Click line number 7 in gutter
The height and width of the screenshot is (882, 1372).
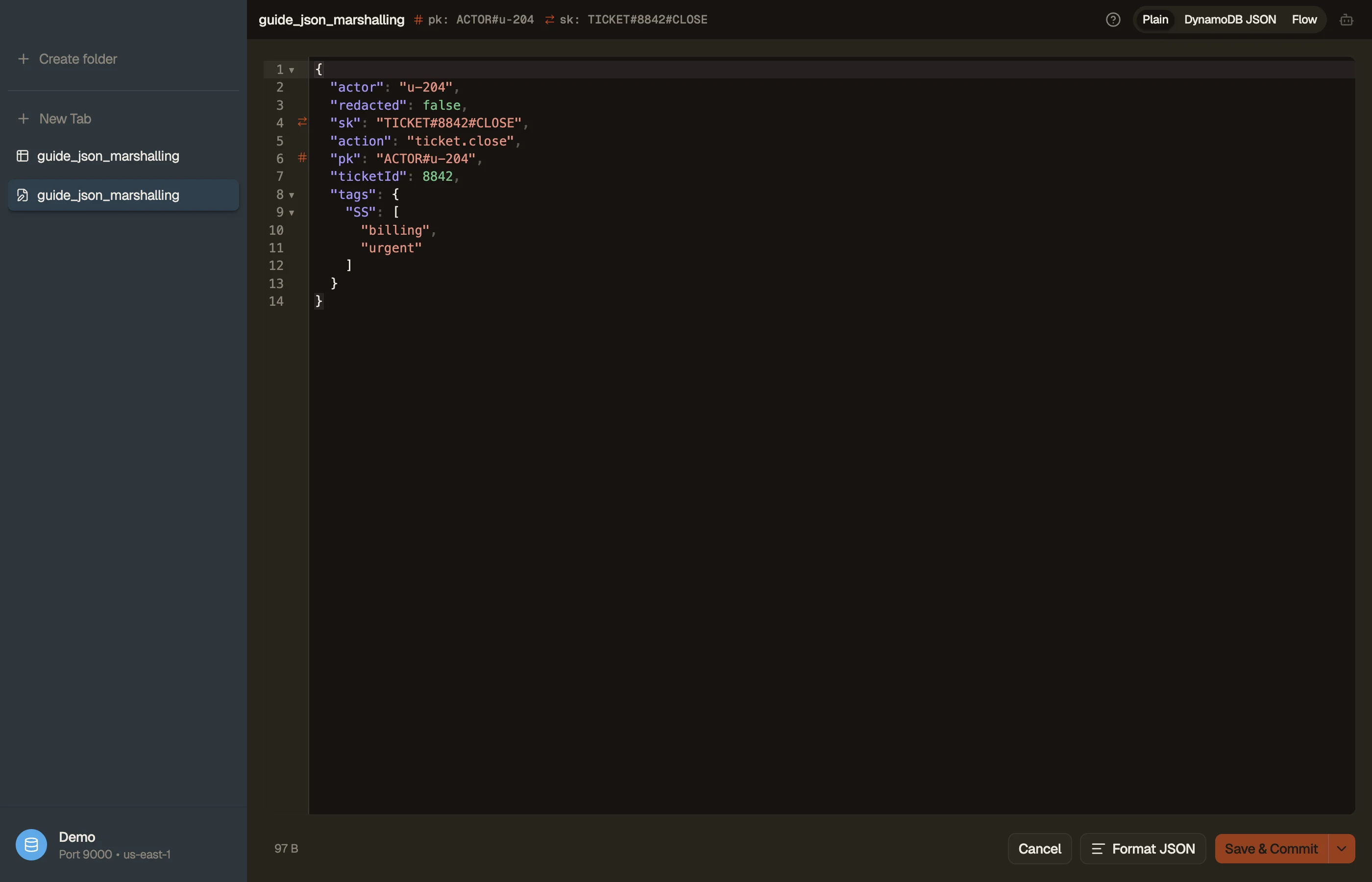tap(280, 176)
